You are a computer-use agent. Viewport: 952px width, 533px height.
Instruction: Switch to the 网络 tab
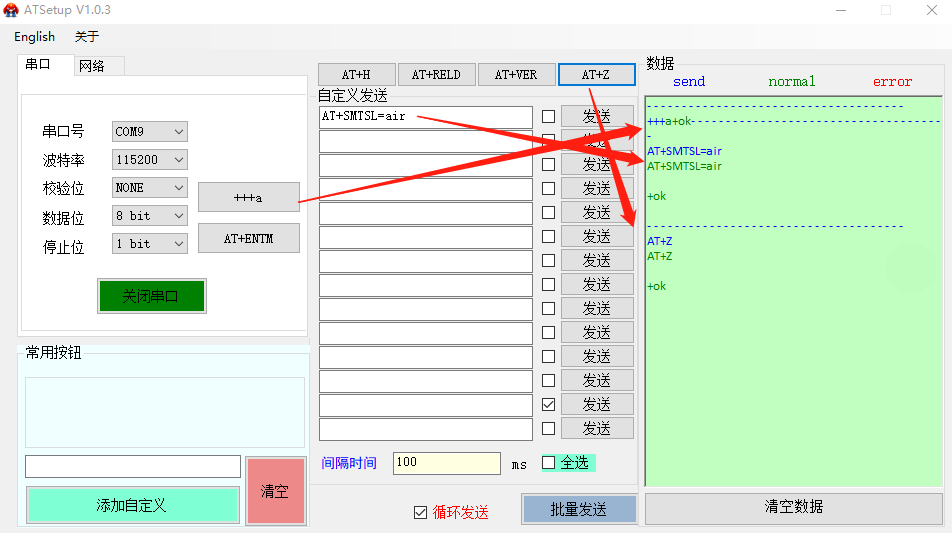click(92, 66)
